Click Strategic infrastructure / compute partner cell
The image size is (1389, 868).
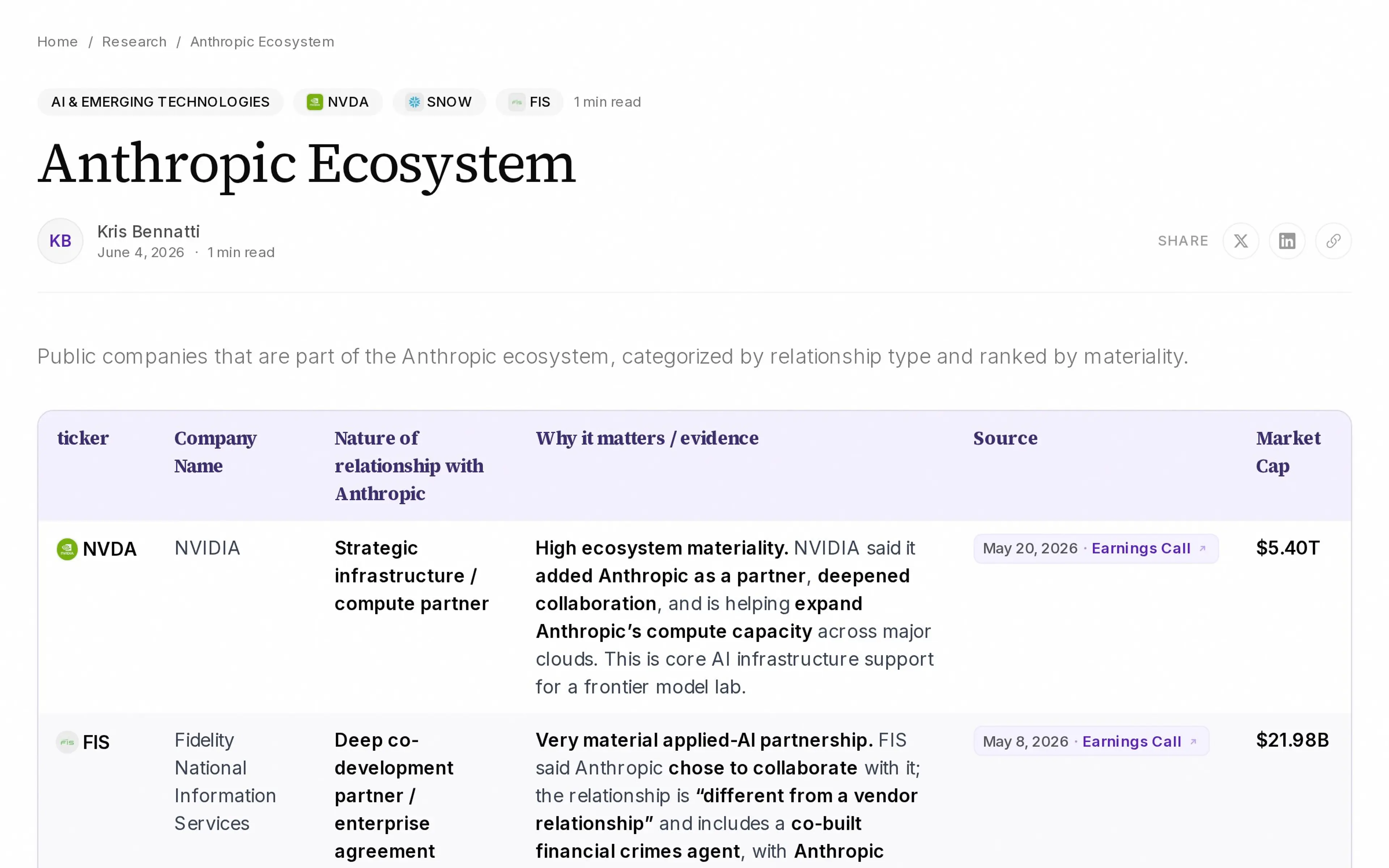[412, 575]
